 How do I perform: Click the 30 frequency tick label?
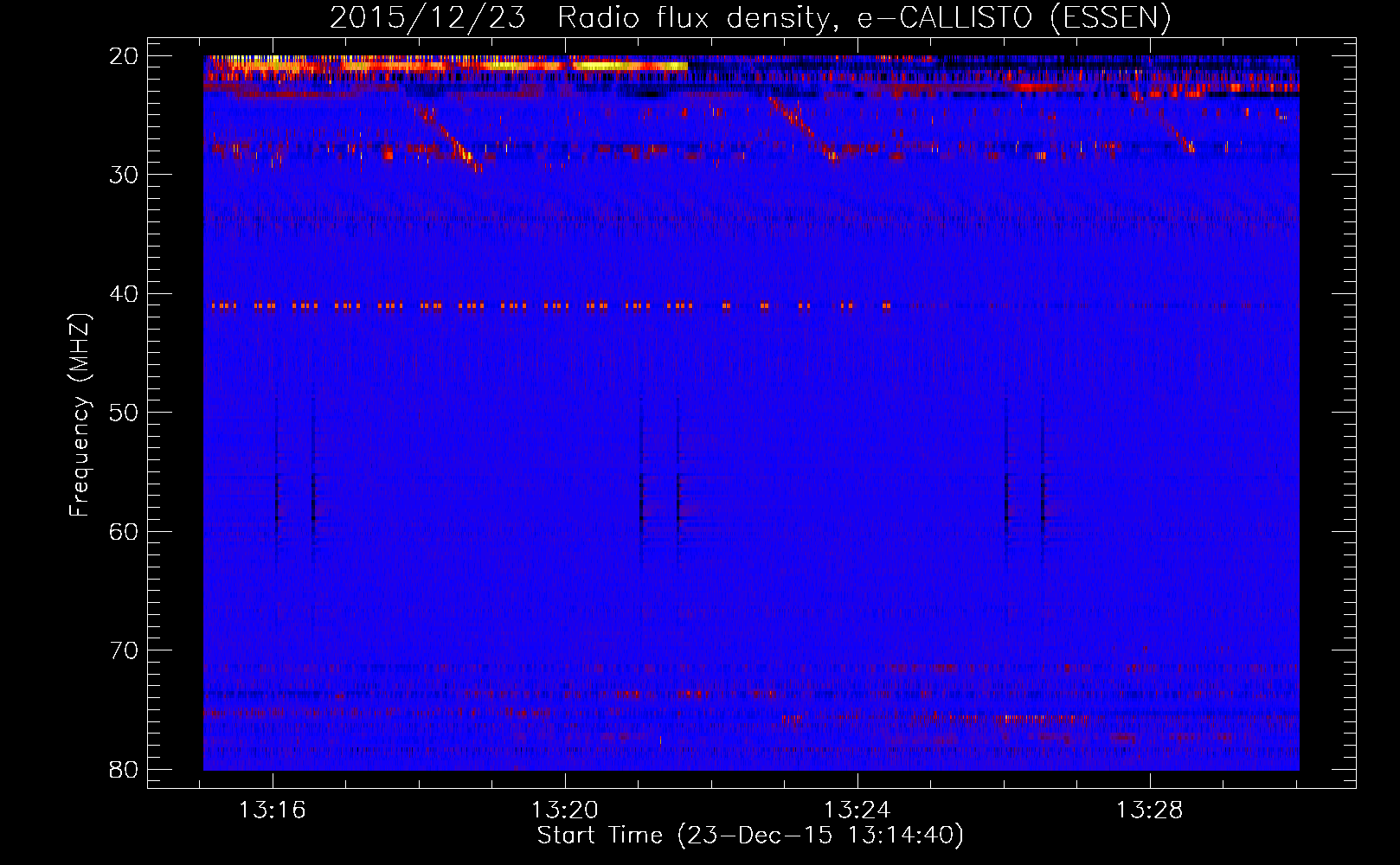click(x=124, y=175)
